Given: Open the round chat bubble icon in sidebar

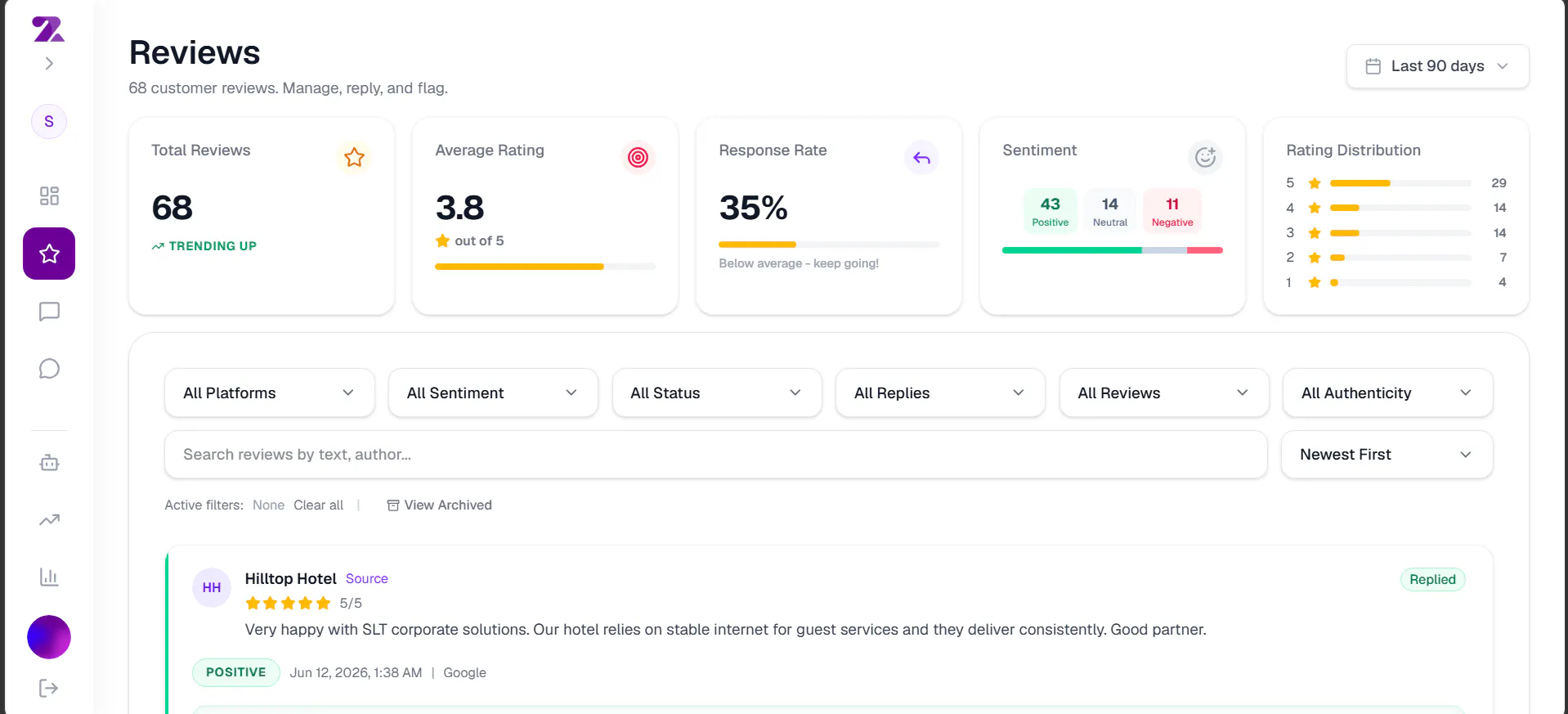Looking at the screenshot, I should (49, 369).
